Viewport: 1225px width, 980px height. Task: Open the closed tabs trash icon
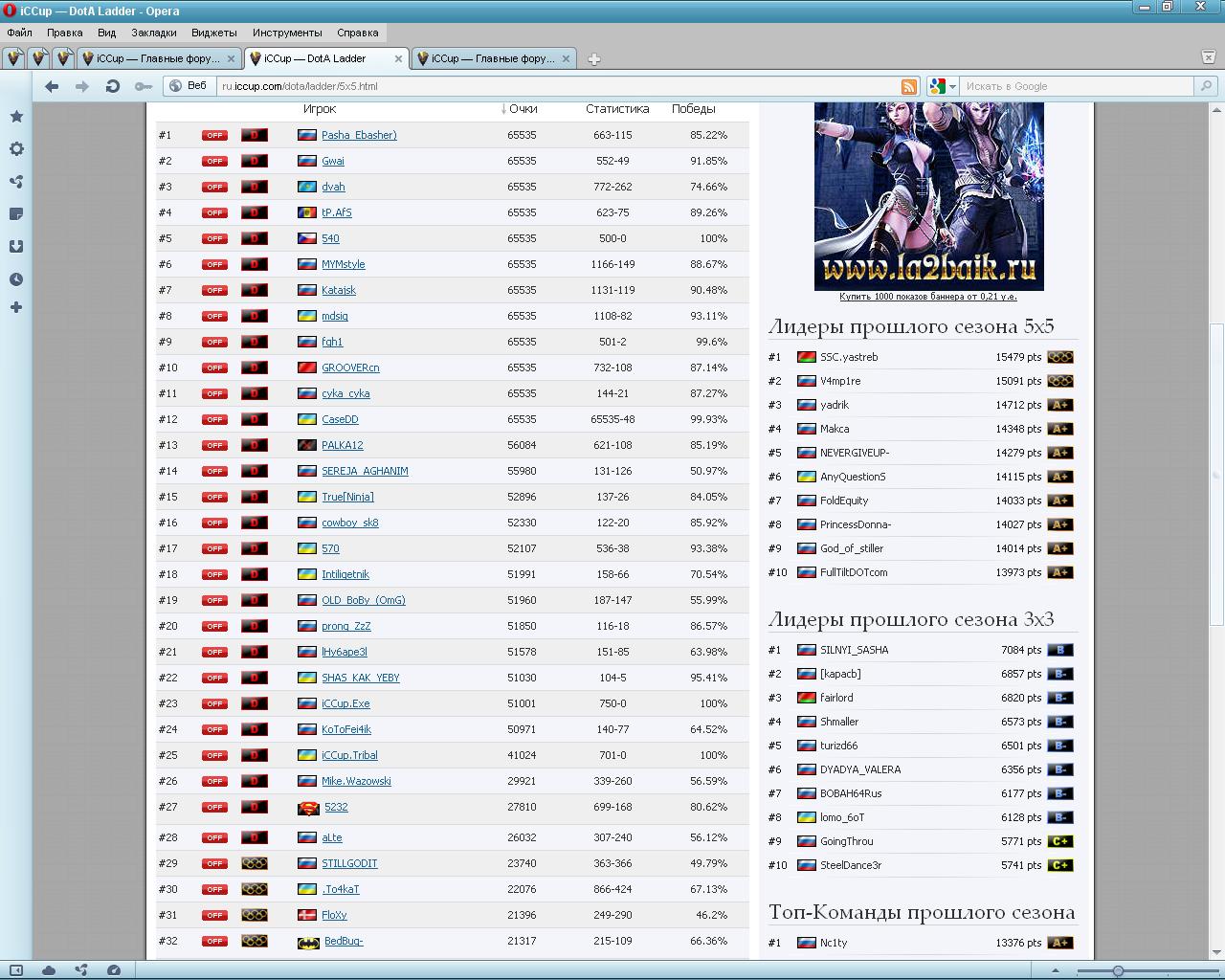click(1208, 57)
